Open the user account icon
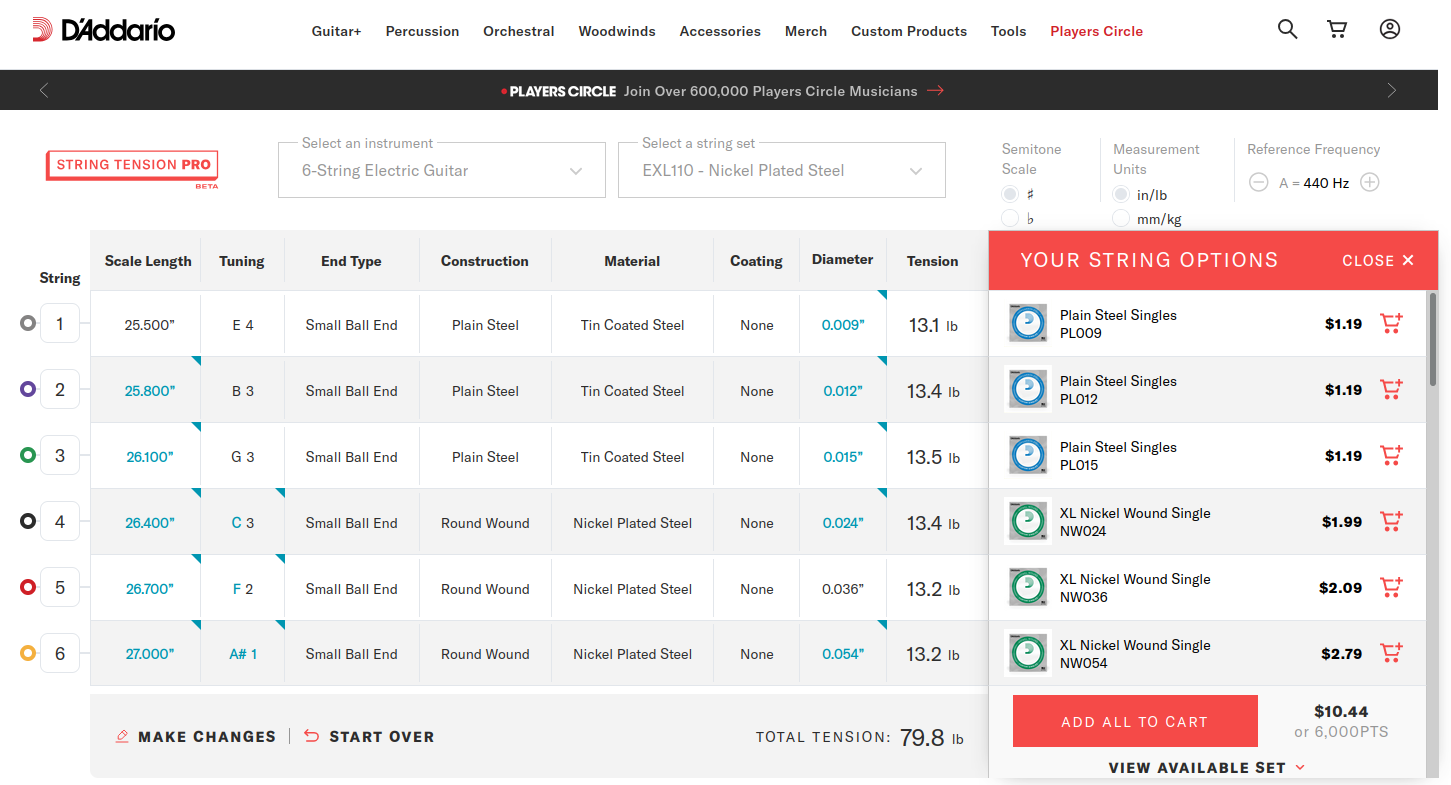1451x785 pixels. (x=1390, y=30)
